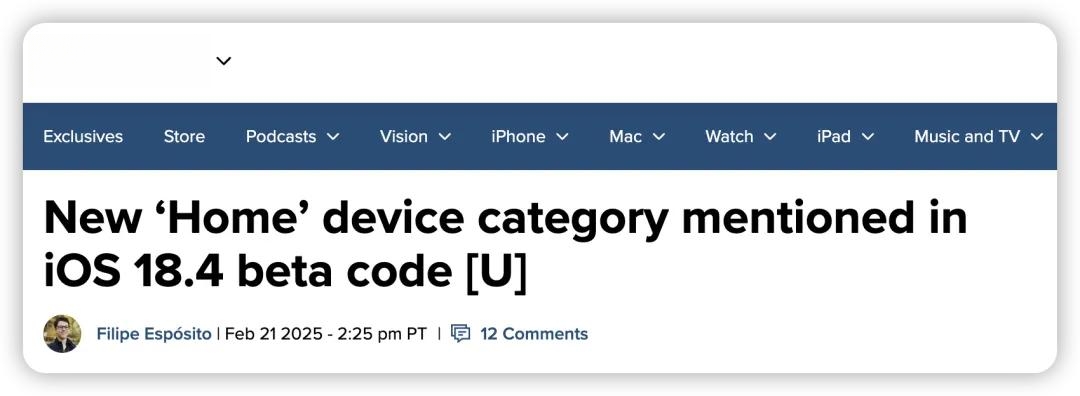This screenshot has height=396, width=1080.
Task: Open Filipe Espósito author link
Action: pos(154,334)
